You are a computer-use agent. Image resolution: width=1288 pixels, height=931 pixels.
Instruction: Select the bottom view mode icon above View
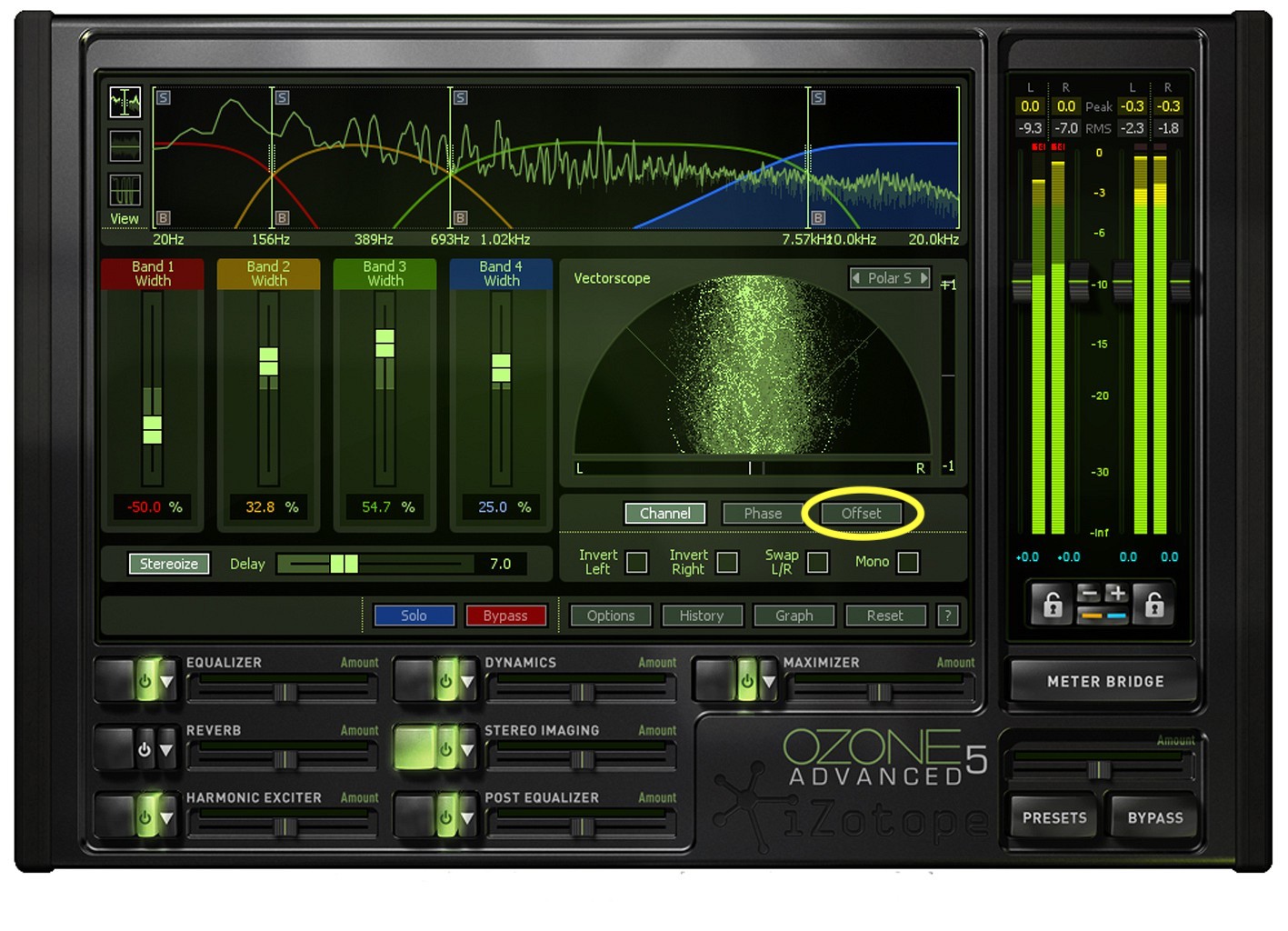point(125,190)
